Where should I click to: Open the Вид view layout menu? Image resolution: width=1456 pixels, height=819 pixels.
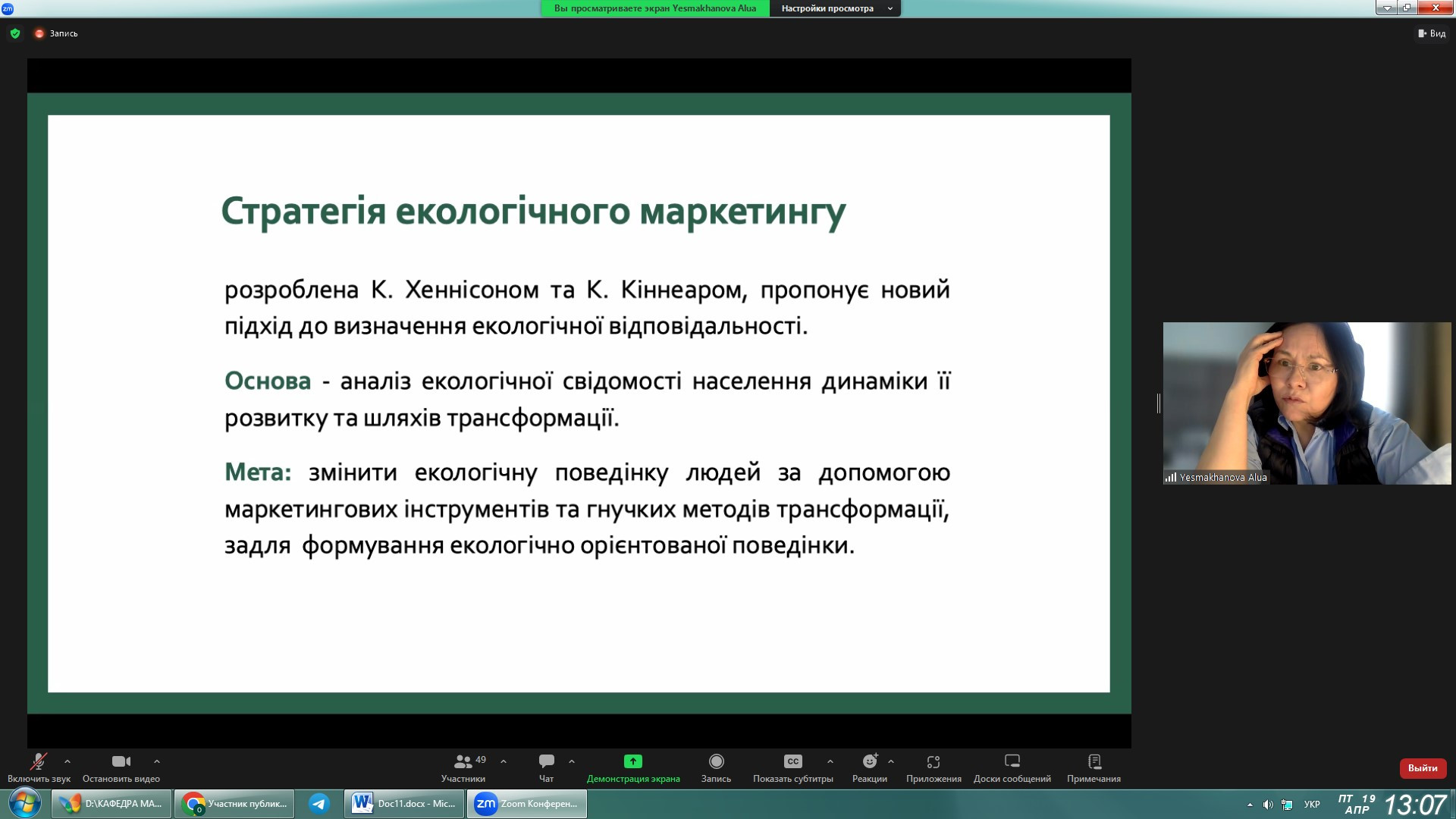1432,33
